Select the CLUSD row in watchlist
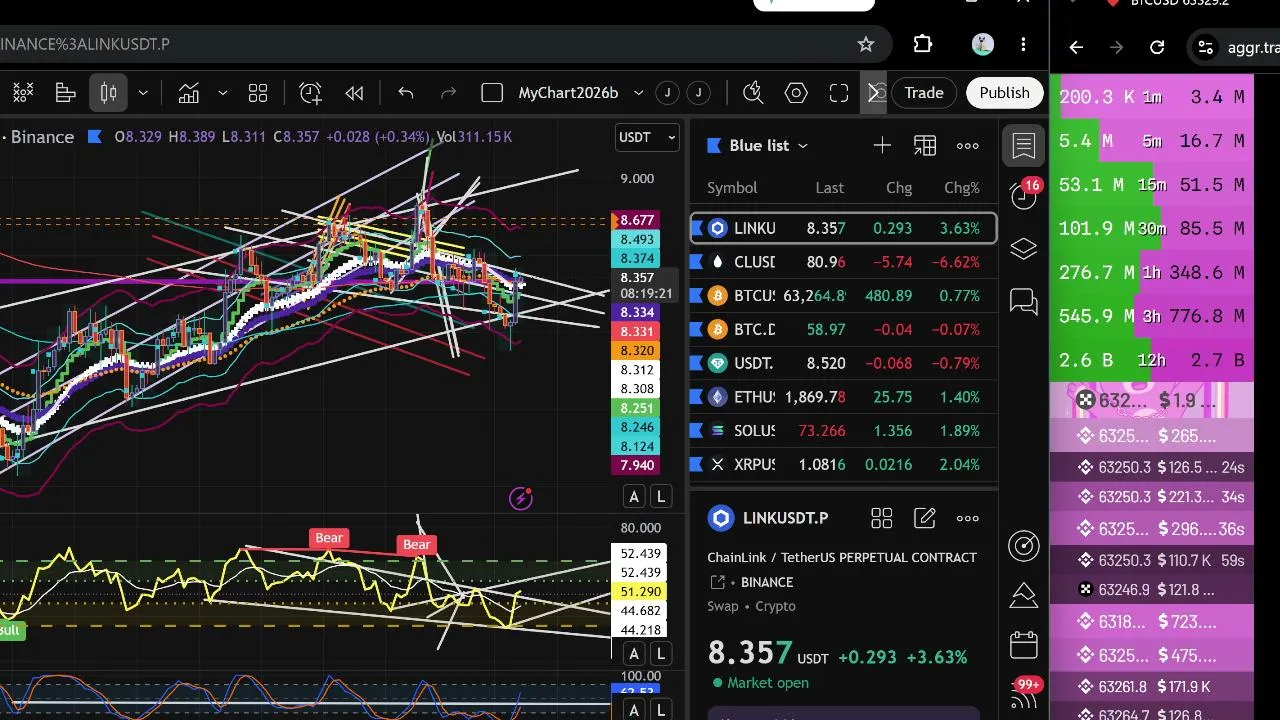This screenshot has height=720, width=1280. (844, 262)
